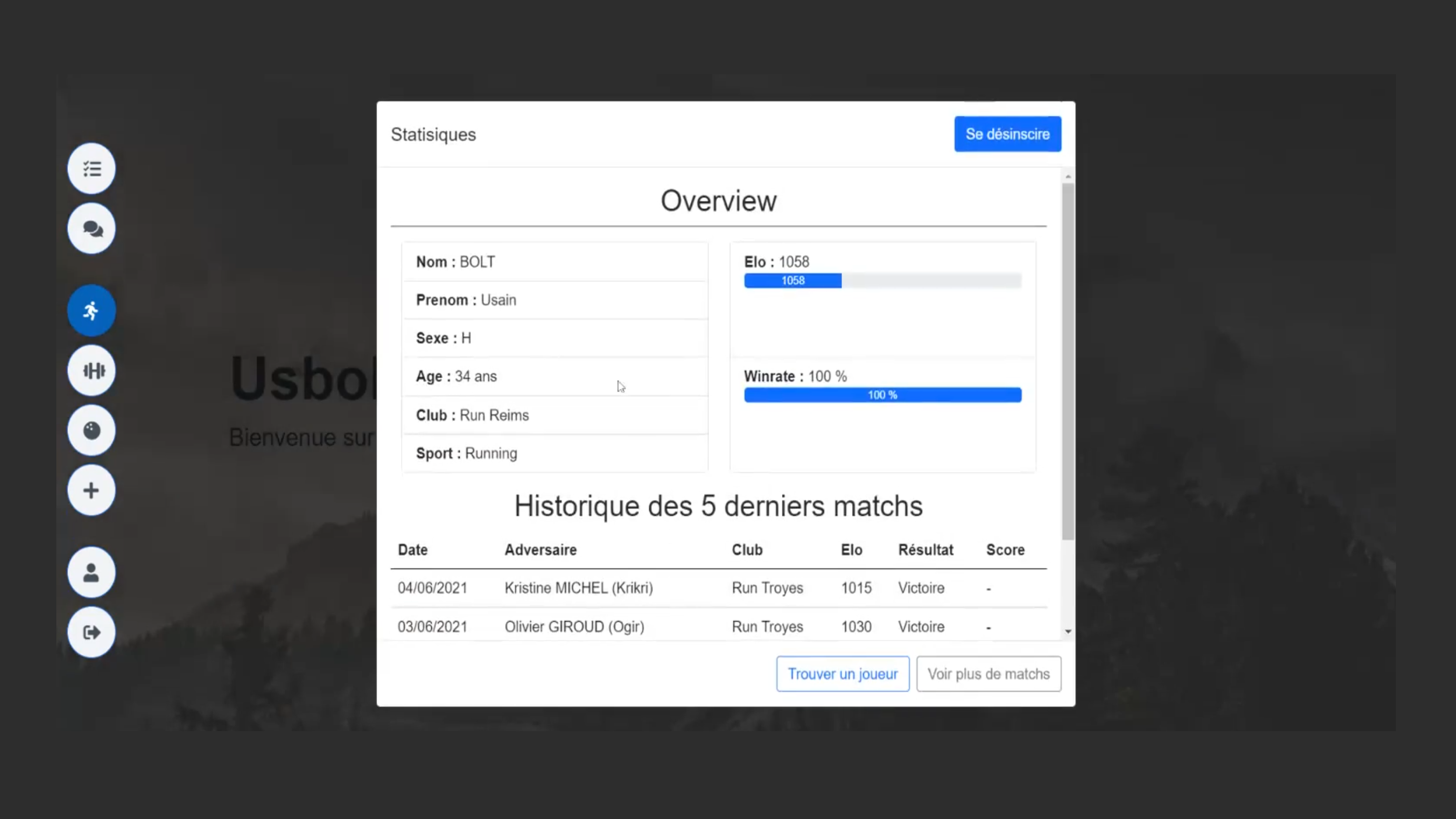1456x819 pixels.
Task: Click the Winrate 100 % progress bar
Action: pyautogui.click(x=883, y=395)
